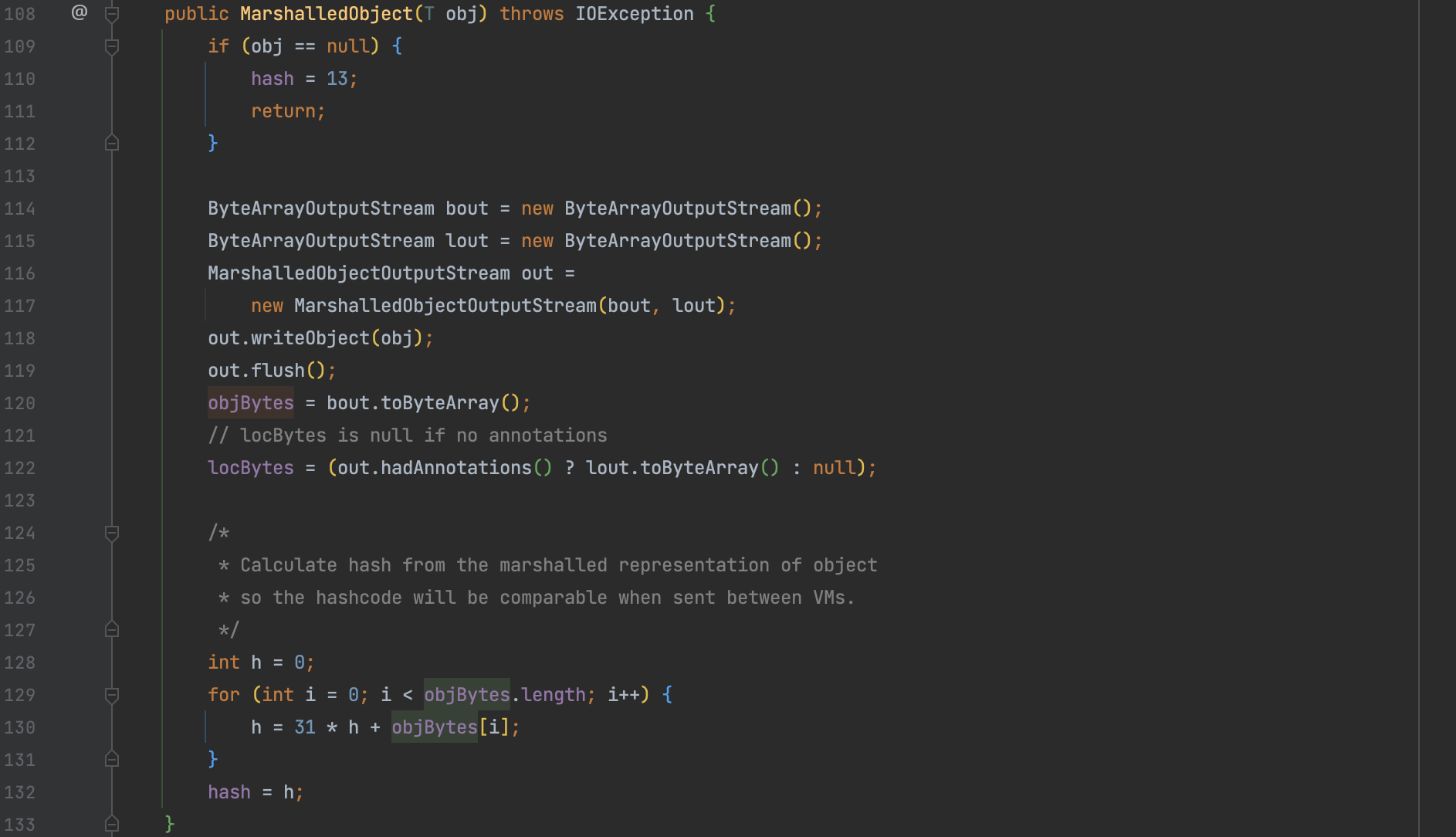Click the 'for' keyword on line 129
This screenshot has width=1456, height=837.
[224, 695]
